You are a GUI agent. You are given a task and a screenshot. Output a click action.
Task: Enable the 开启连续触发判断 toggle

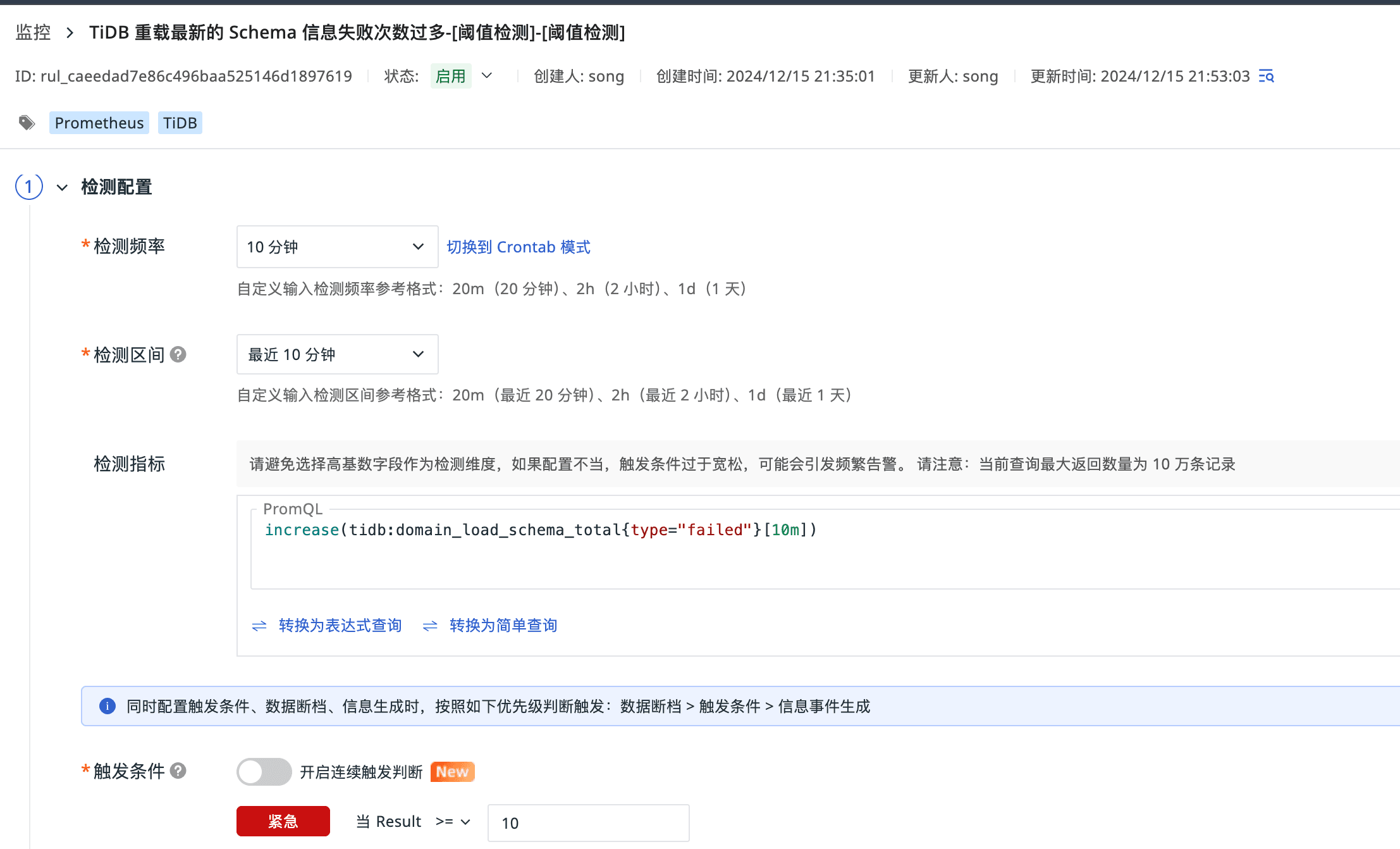tap(264, 772)
